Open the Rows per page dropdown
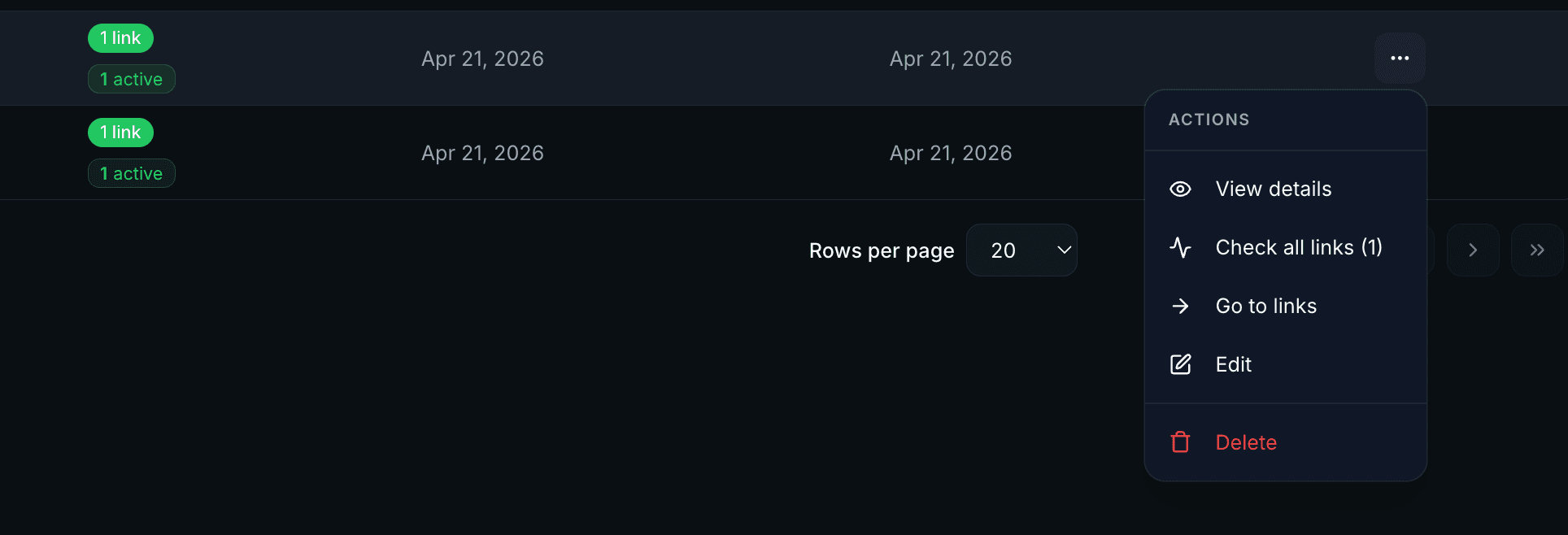Viewport: 1568px width, 535px height. [1021, 250]
